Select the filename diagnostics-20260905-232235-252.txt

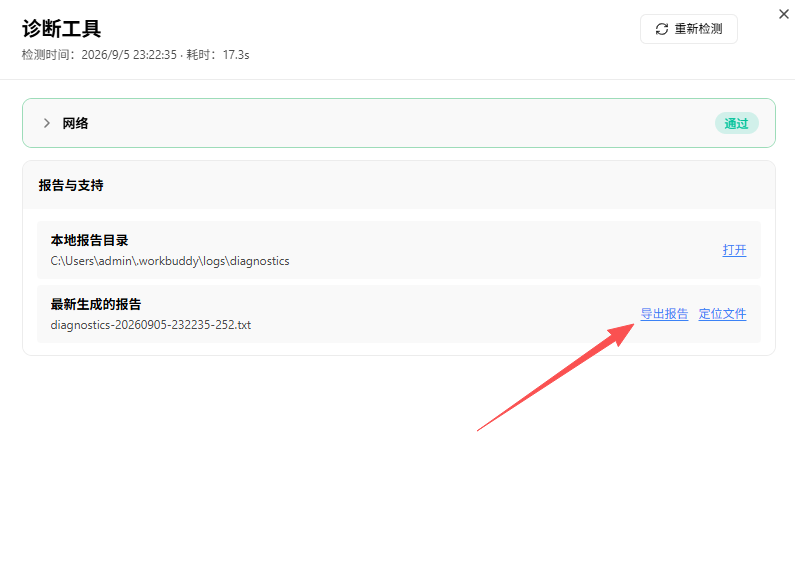coord(151,325)
